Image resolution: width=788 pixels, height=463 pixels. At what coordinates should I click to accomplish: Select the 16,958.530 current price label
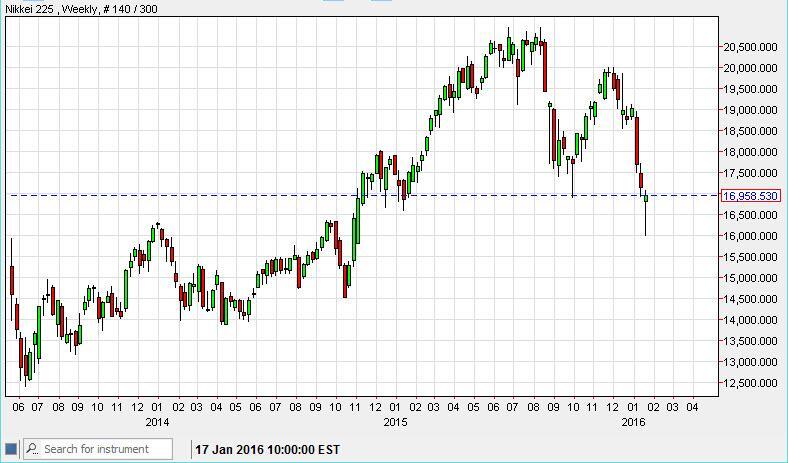pos(749,196)
